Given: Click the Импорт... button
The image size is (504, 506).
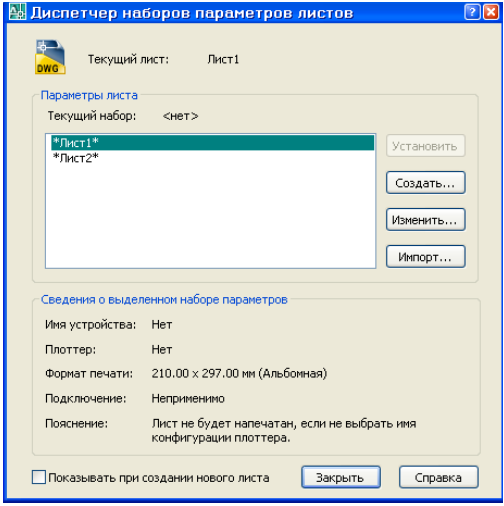Looking at the screenshot, I should [x=425, y=257].
